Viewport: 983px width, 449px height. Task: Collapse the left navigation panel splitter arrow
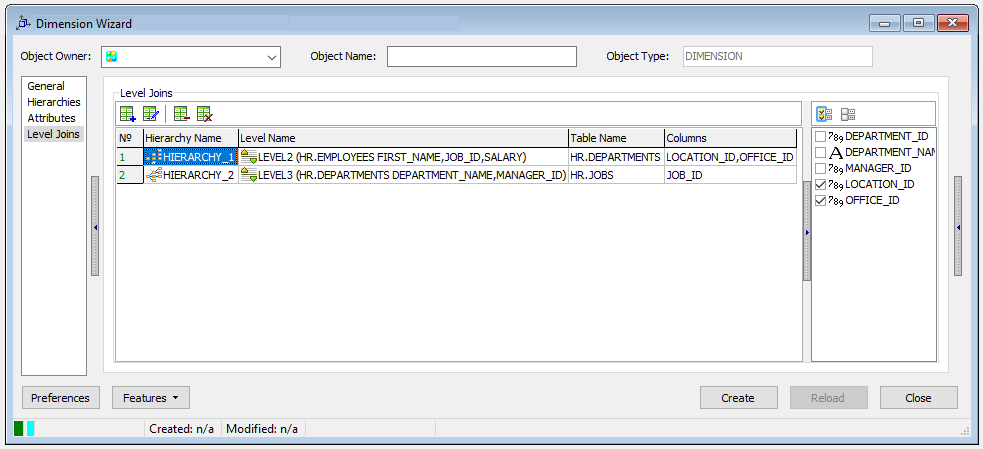pyautogui.click(x=95, y=227)
